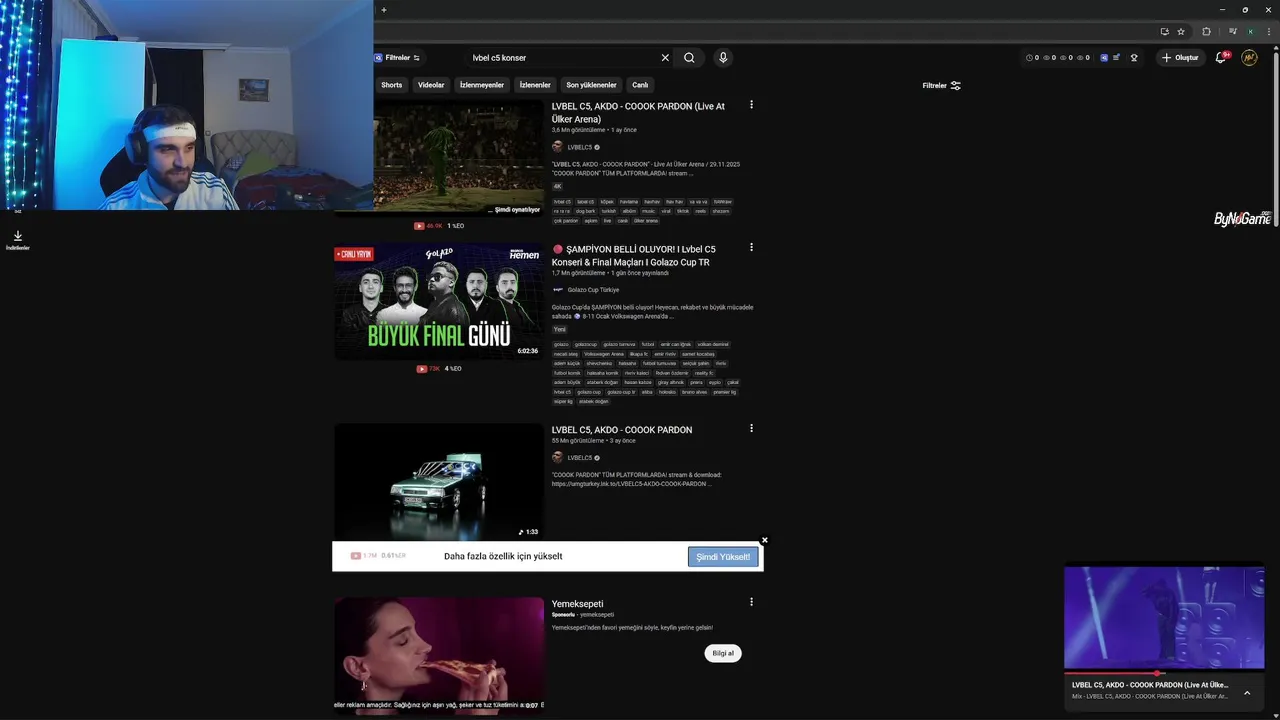Select the Videolar filter chip

(x=431, y=85)
